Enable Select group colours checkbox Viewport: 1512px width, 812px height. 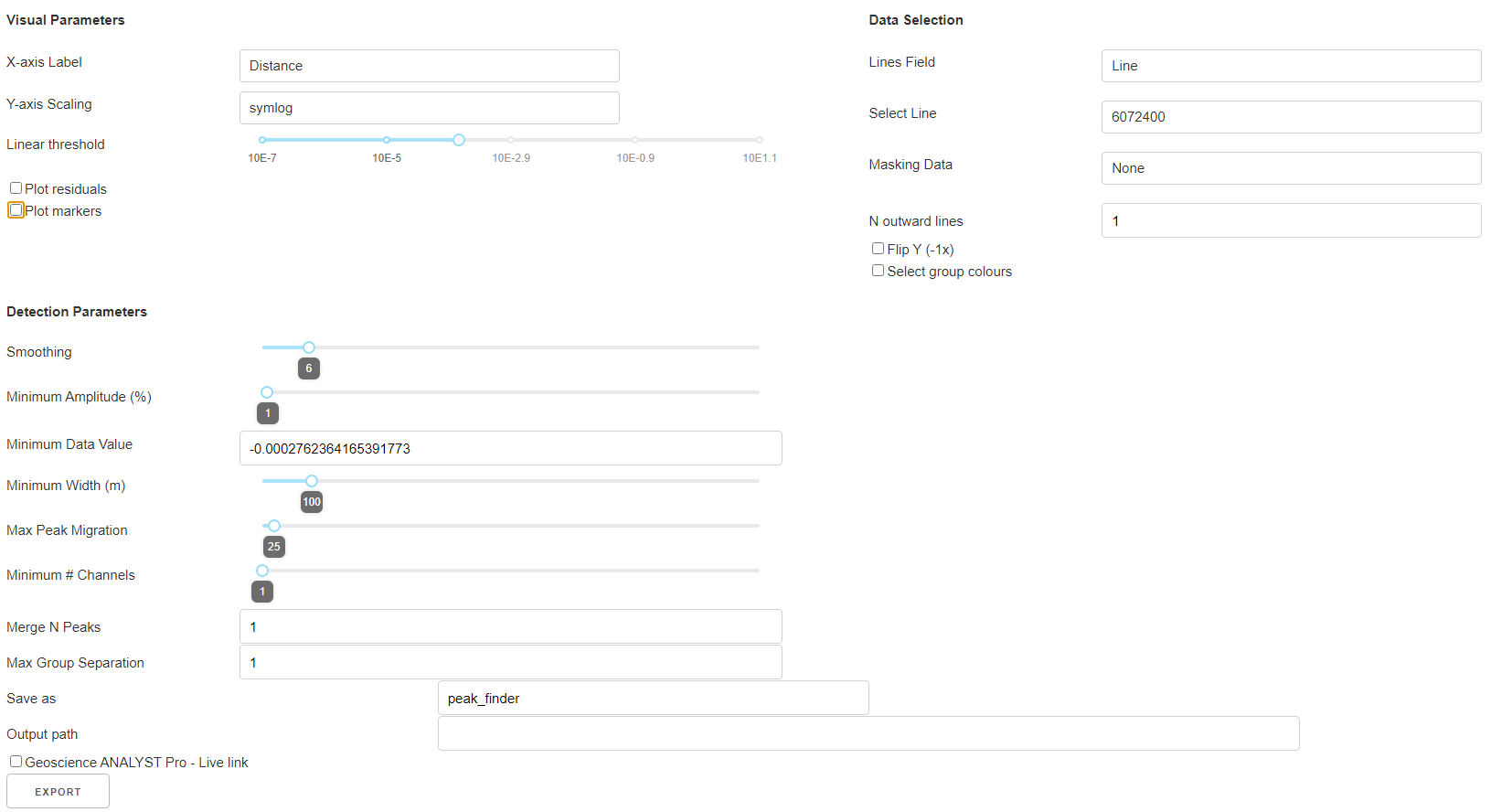coord(878,271)
